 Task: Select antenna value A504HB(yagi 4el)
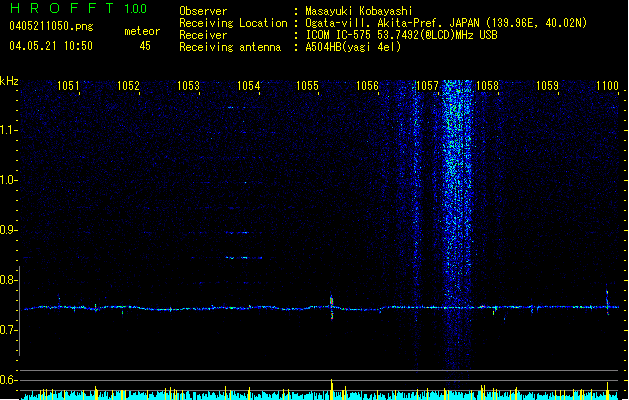(353, 47)
